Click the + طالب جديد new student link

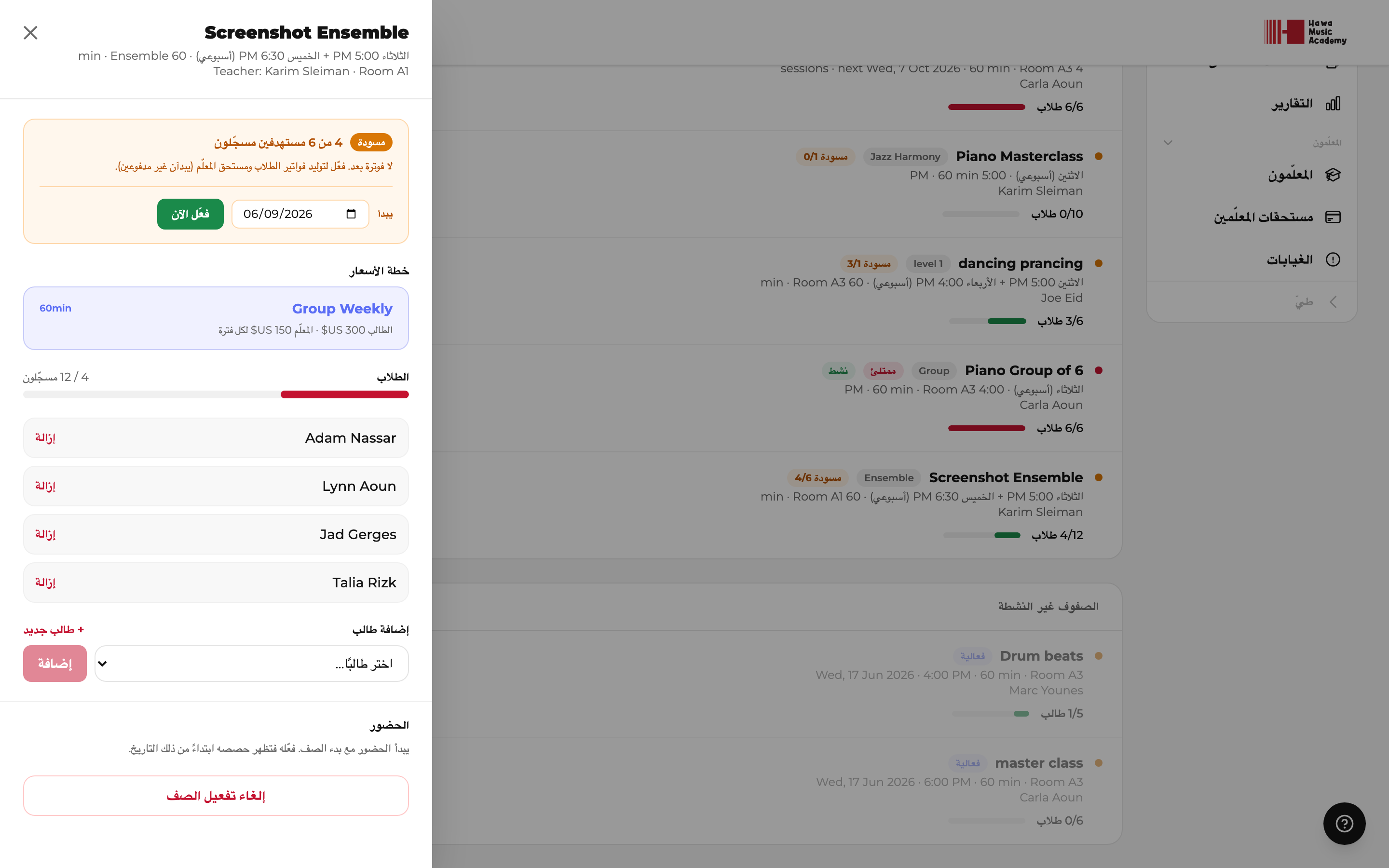[54, 630]
